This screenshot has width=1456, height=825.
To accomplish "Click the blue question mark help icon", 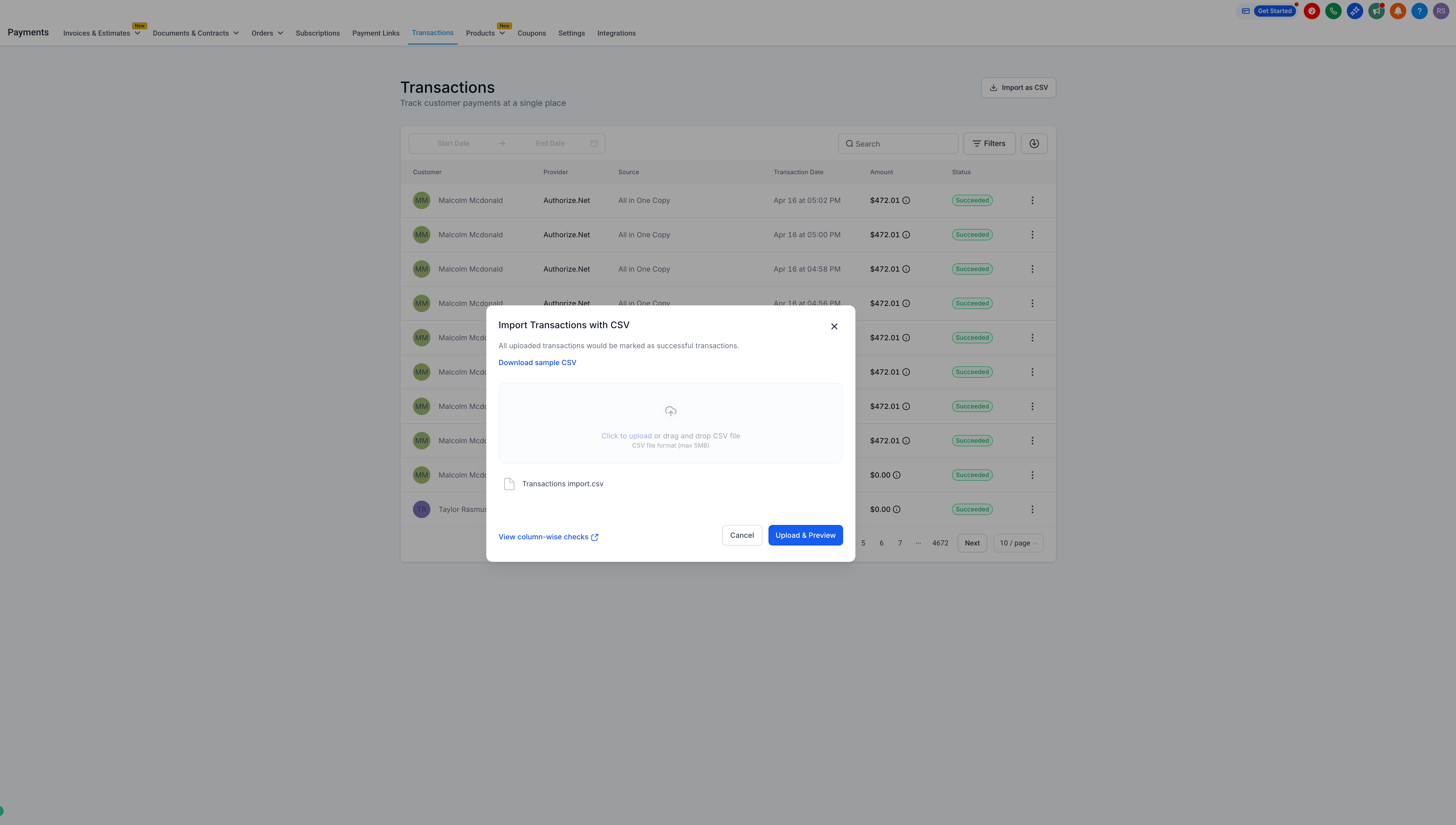I will pos(1419,11).
